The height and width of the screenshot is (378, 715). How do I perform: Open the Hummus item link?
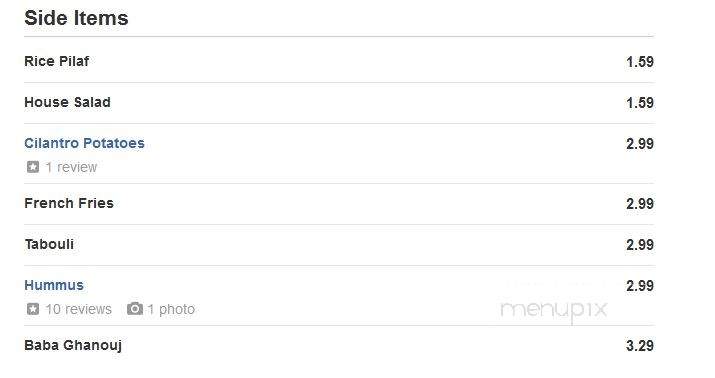[54, 285]
